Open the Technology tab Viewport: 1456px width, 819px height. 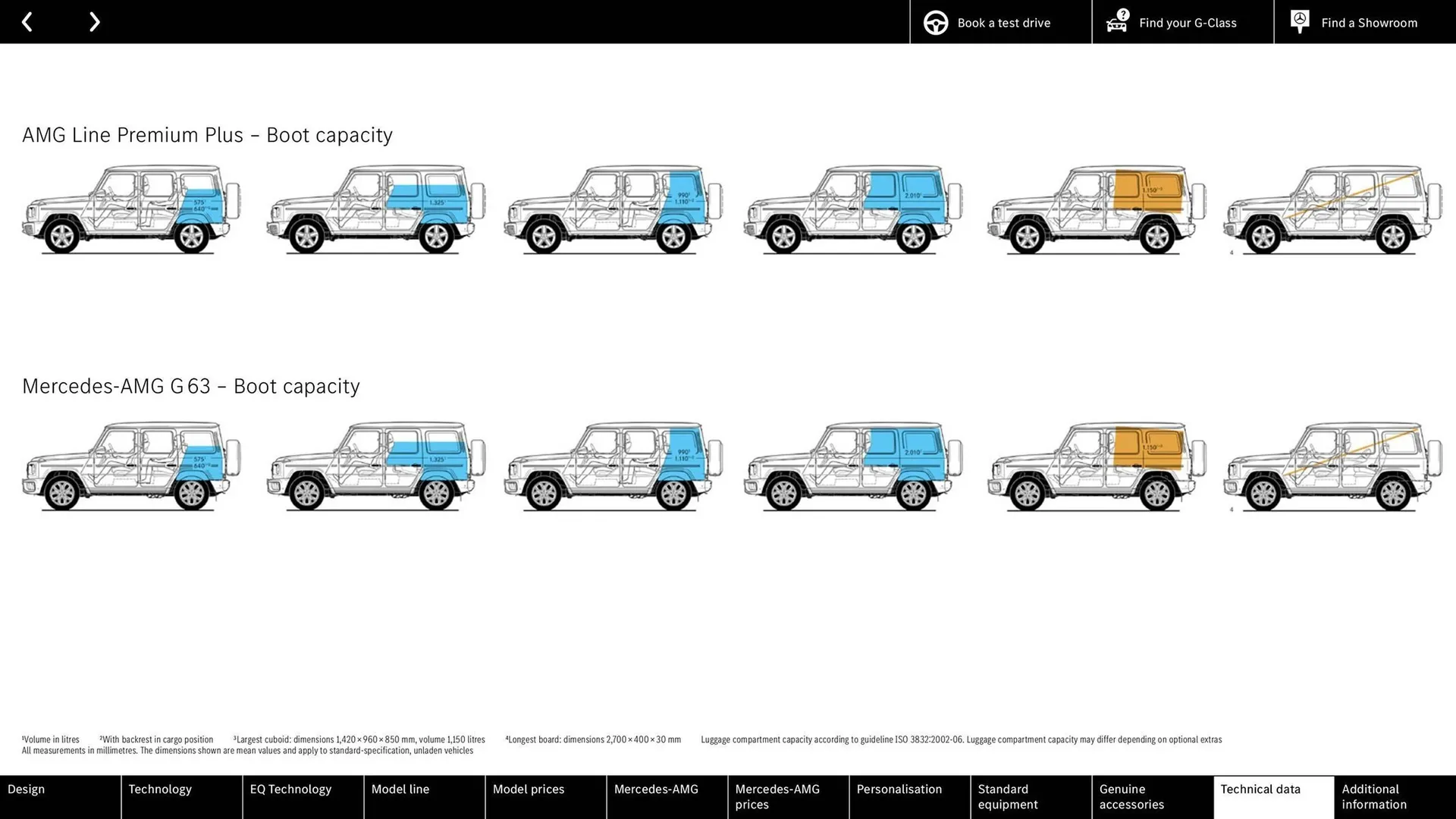click(x=160, y=789)
